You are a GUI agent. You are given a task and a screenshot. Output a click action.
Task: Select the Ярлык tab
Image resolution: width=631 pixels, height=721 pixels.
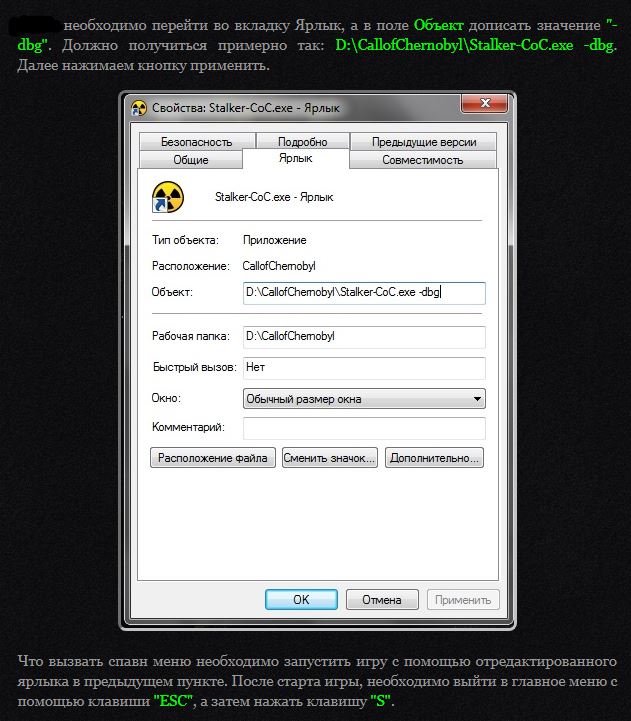[296, 158]
